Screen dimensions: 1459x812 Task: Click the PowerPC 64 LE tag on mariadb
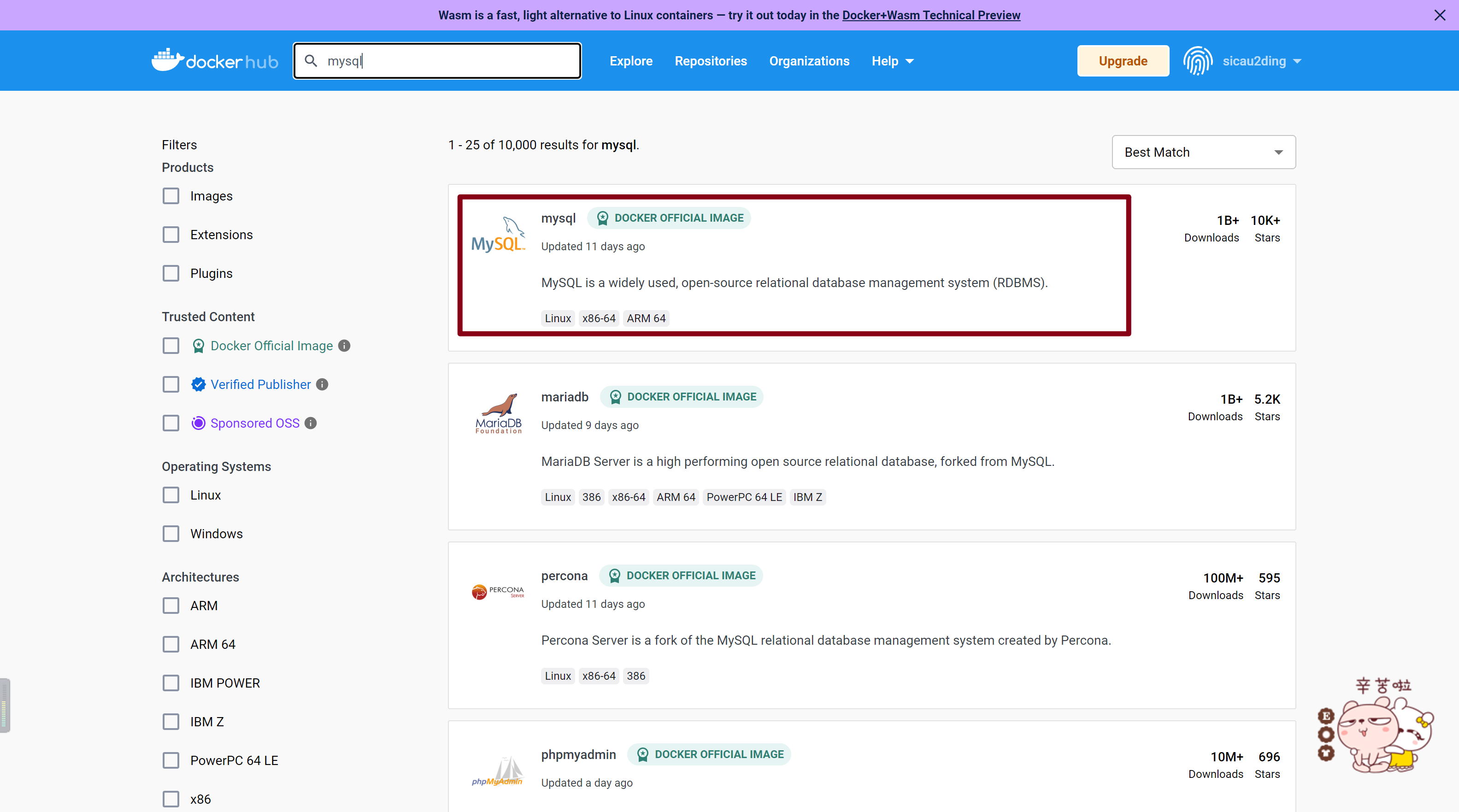[x=744, y=497]
